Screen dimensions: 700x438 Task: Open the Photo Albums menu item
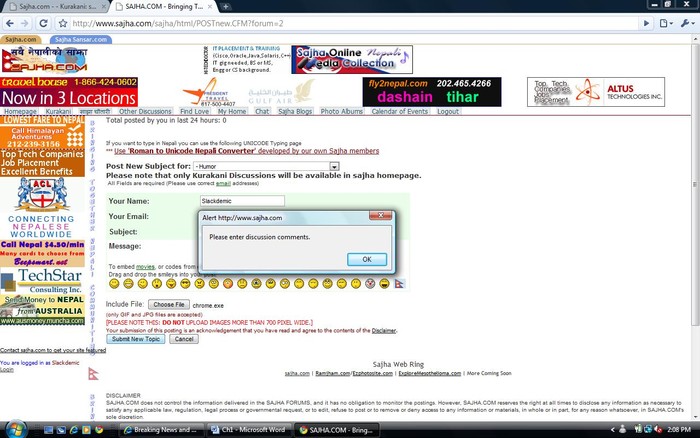click(341, 112)
